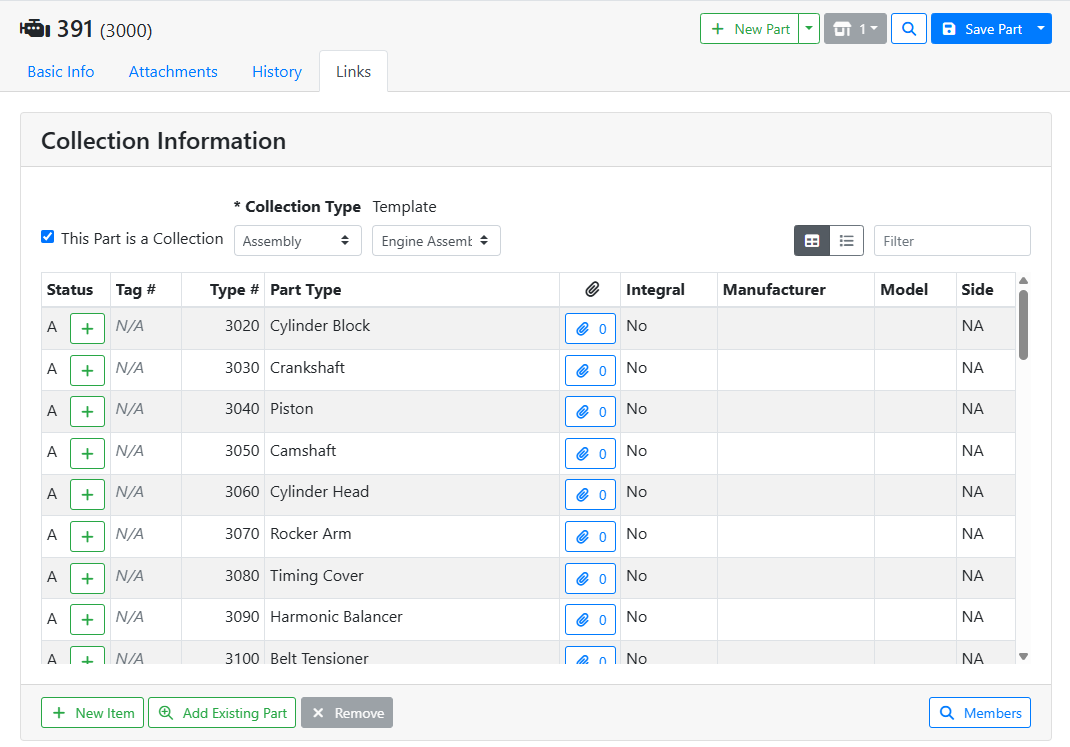Switch to the Basic Info tab
This screenshot has width=1070, height=747.
point(61,72)
